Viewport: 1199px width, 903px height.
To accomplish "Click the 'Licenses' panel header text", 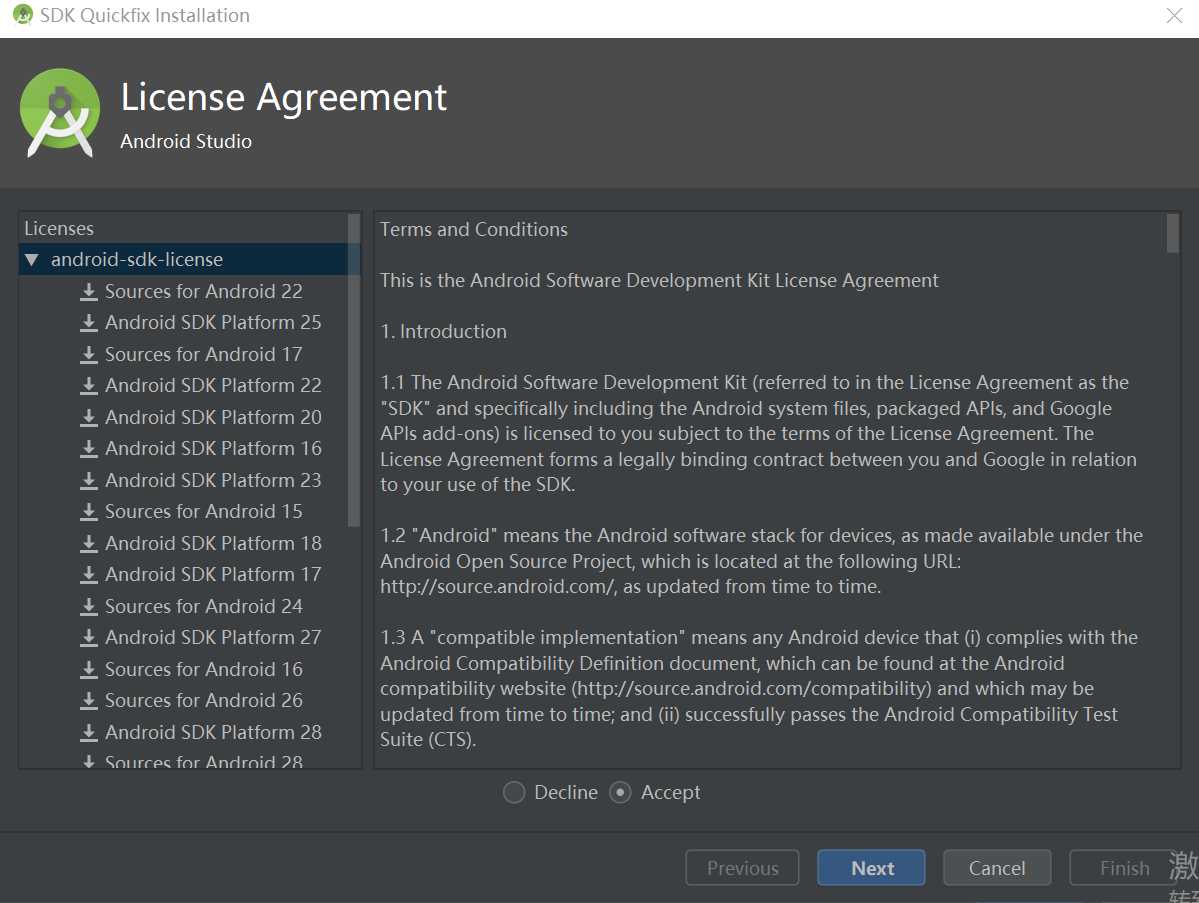I will pyautogui.click(x=59, y=229).
